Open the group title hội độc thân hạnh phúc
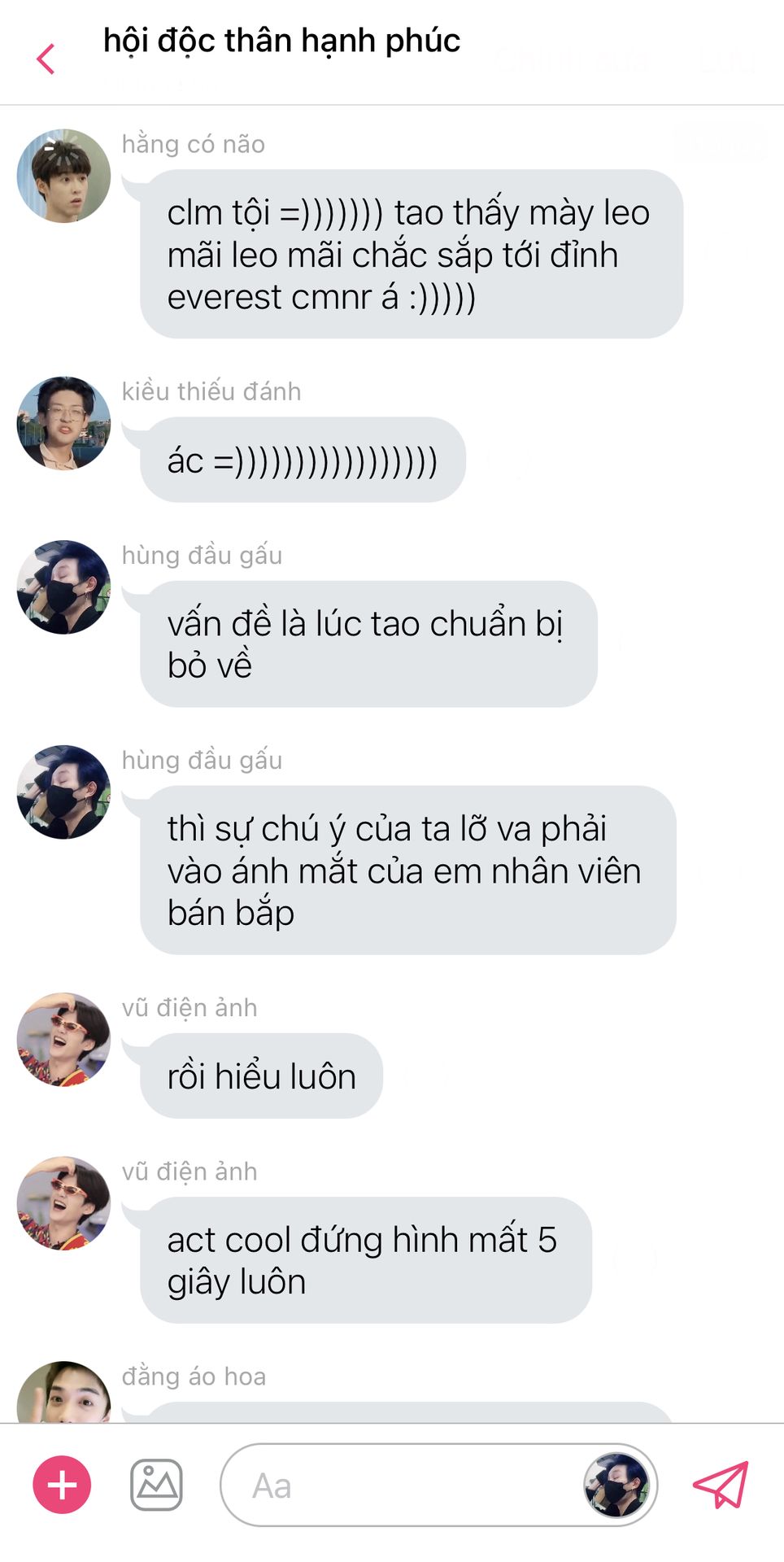 [x=281, y=41]
